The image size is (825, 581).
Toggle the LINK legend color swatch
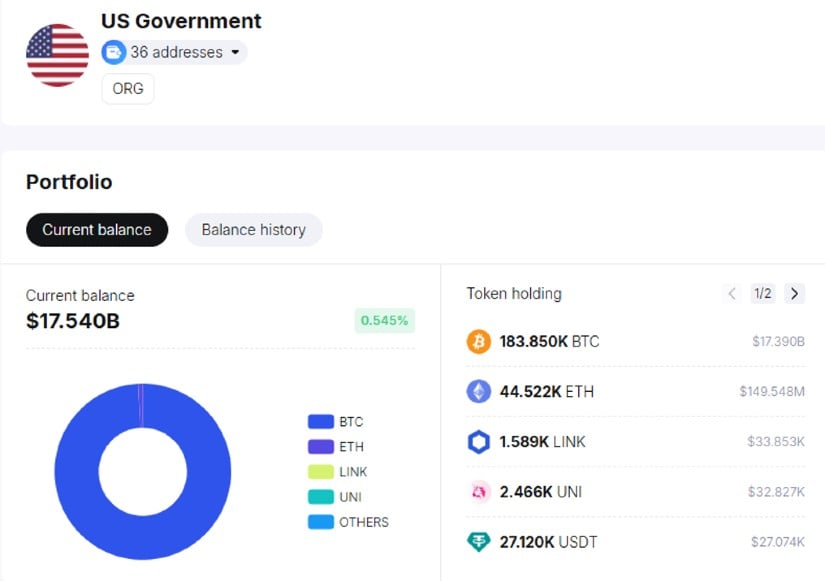[x=320, y=472]
